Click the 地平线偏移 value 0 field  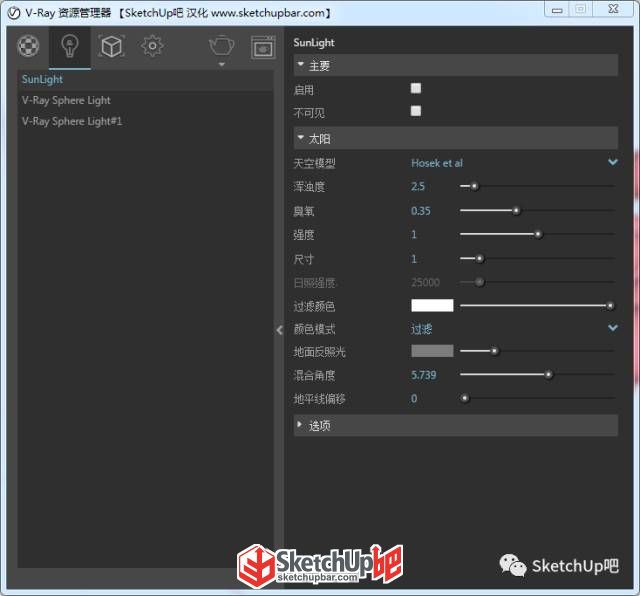coord(414,398)
